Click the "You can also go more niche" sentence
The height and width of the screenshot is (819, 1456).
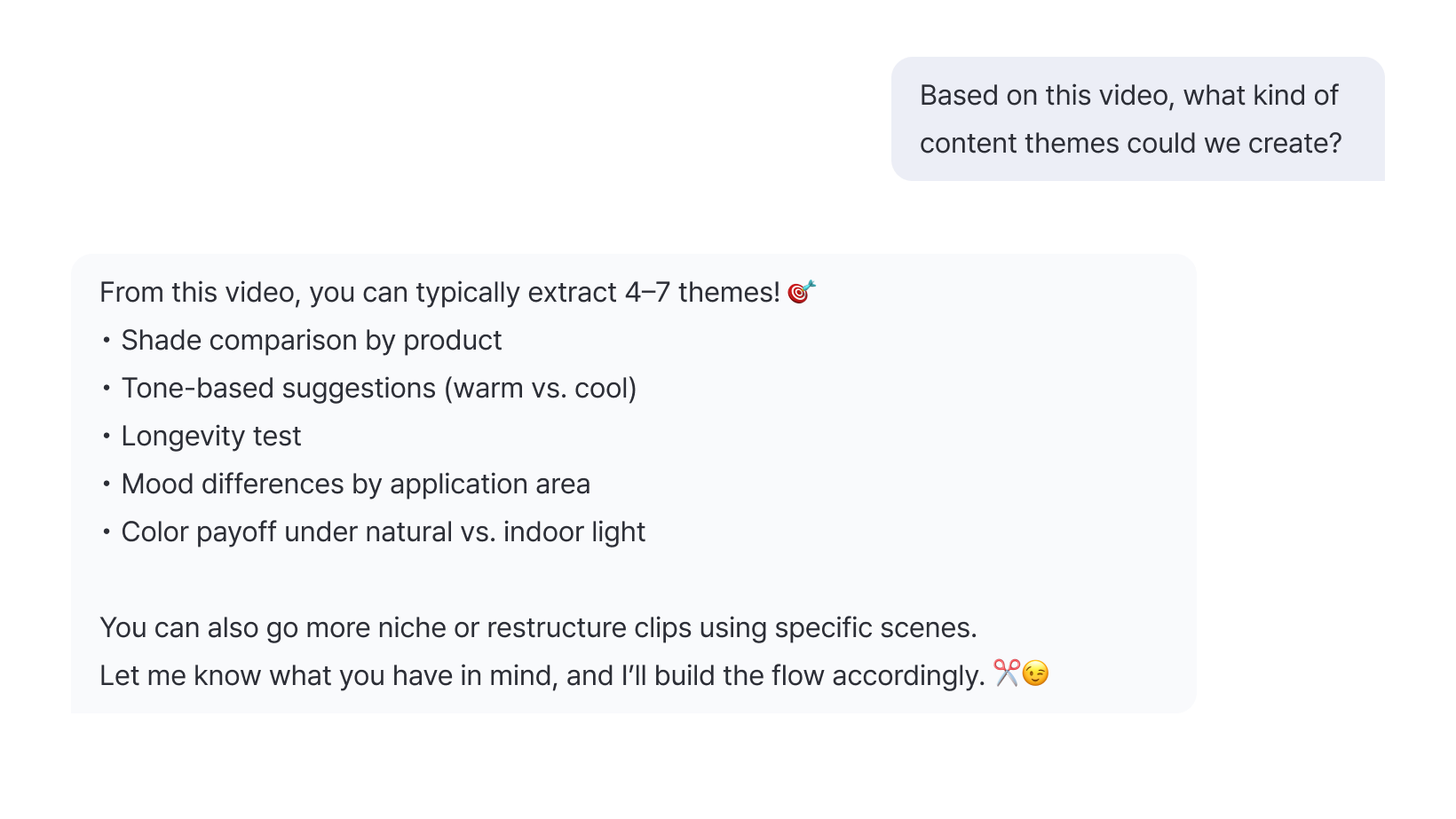pos(538,628)
